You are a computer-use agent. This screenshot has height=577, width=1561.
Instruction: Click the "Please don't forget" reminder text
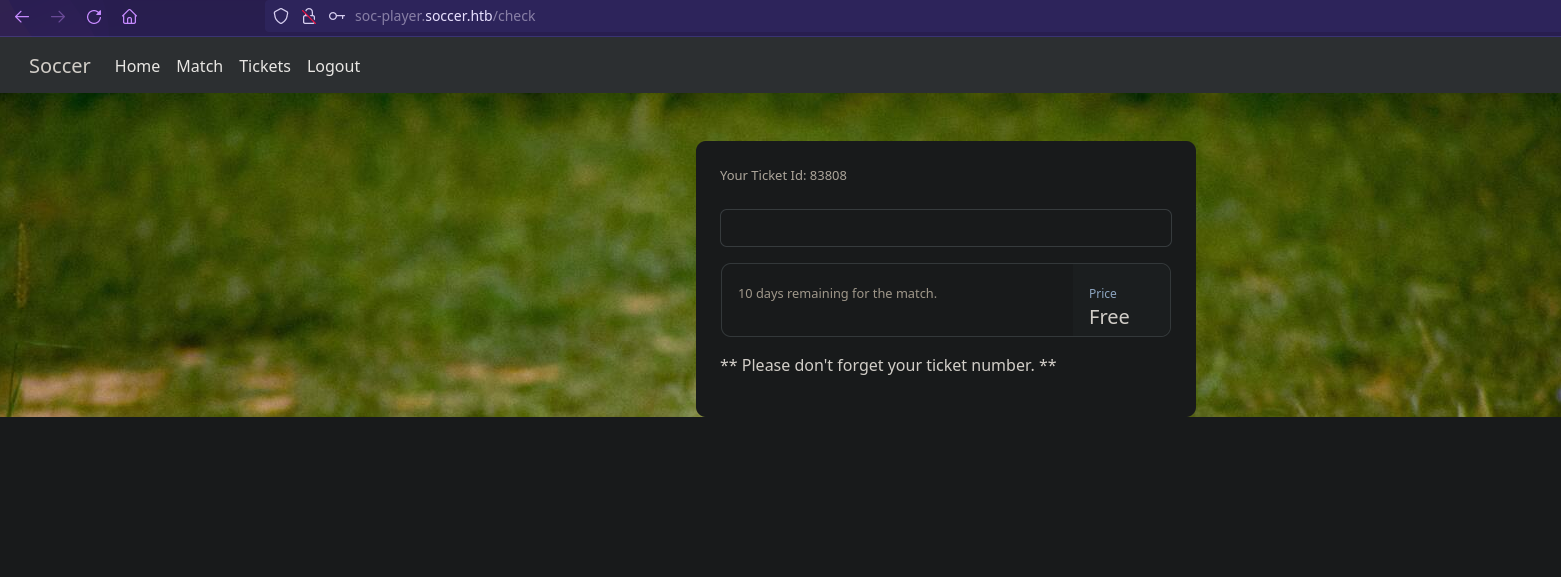pyautogui.click(x=888, y=365)
